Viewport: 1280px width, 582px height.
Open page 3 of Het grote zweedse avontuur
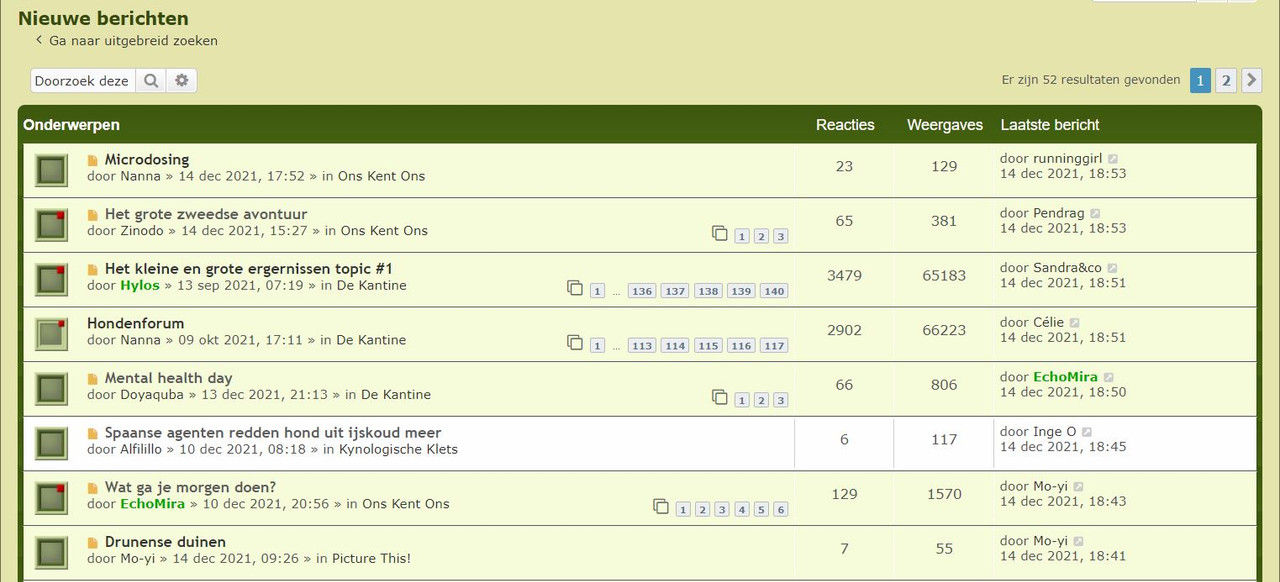781,237
